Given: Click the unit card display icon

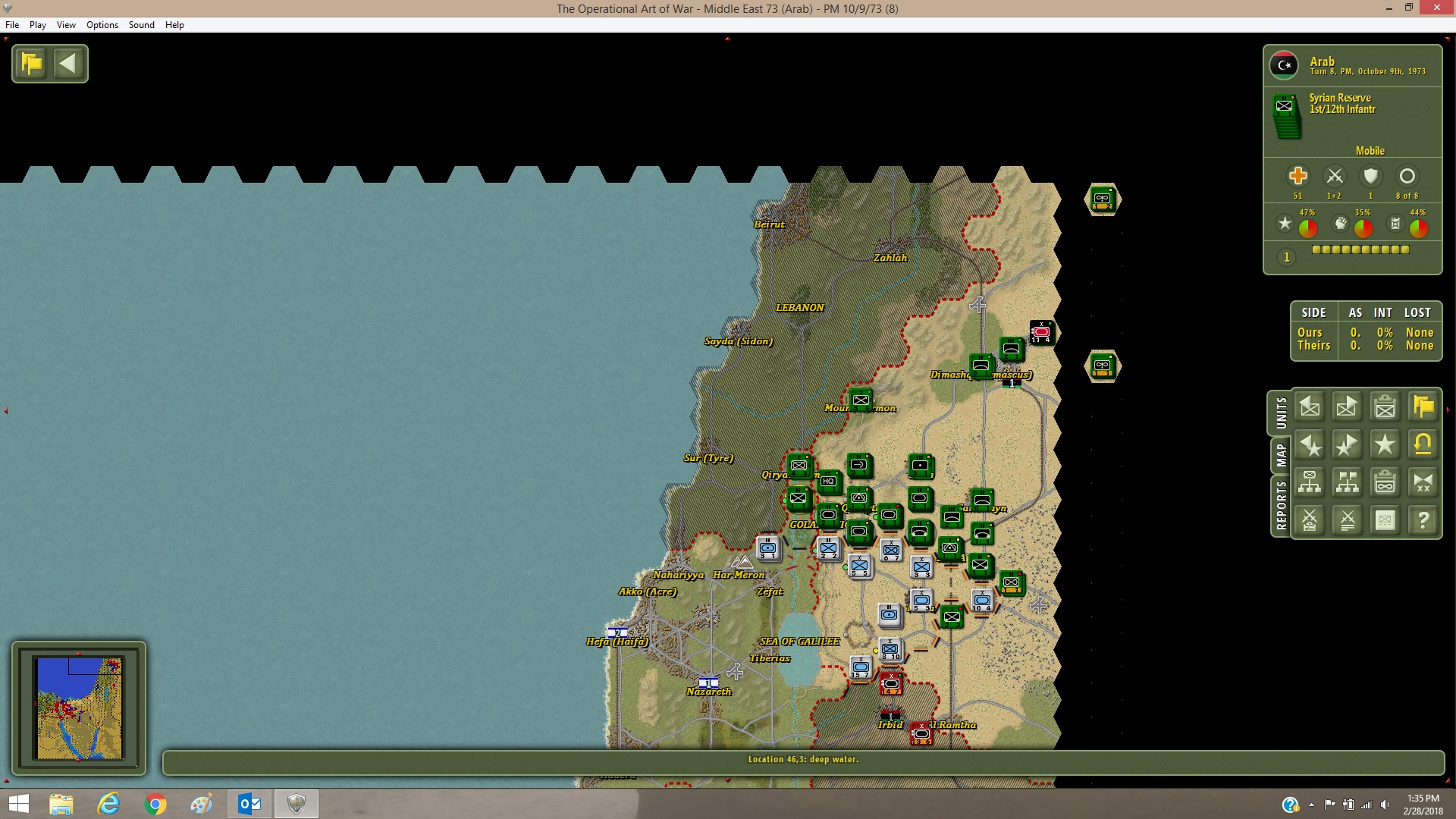Looking at the screenshot, I should (x=1385, y=520).
